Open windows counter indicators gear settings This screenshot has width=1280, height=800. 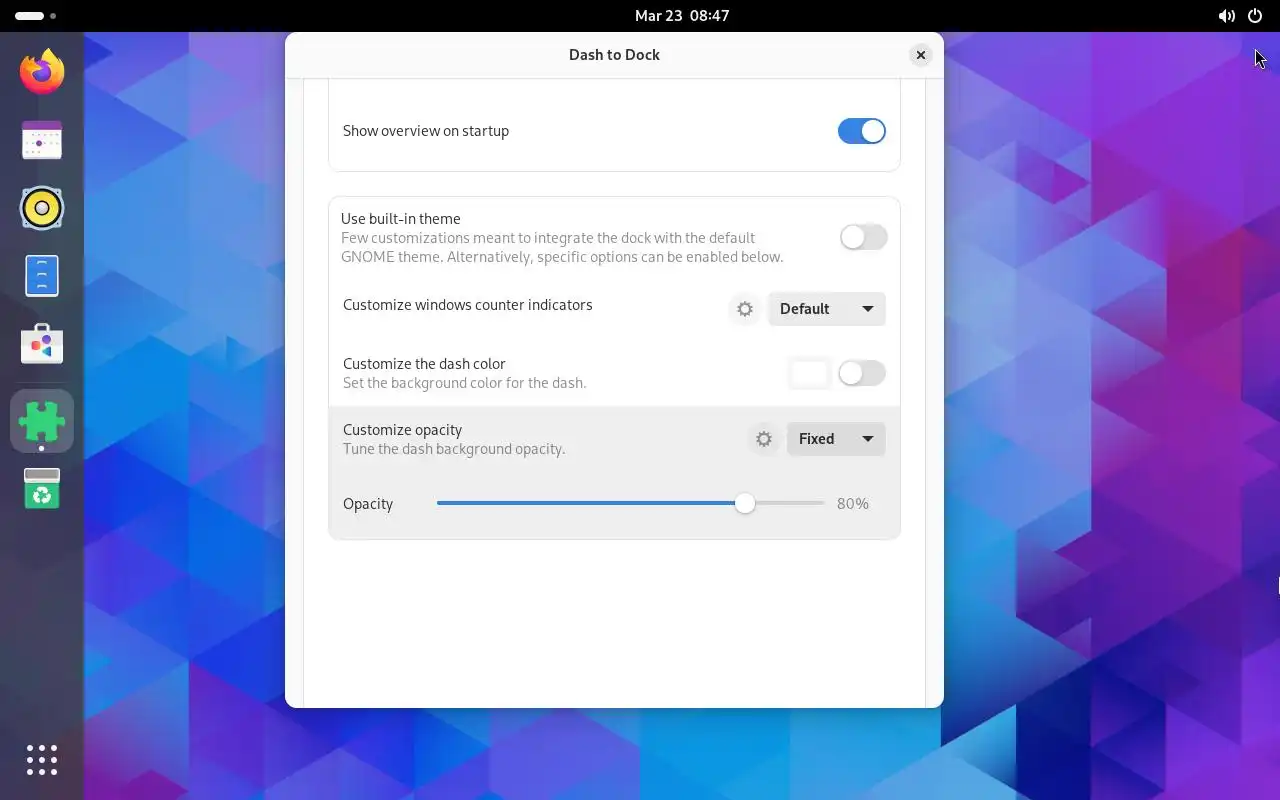click(x=745, y=309)
